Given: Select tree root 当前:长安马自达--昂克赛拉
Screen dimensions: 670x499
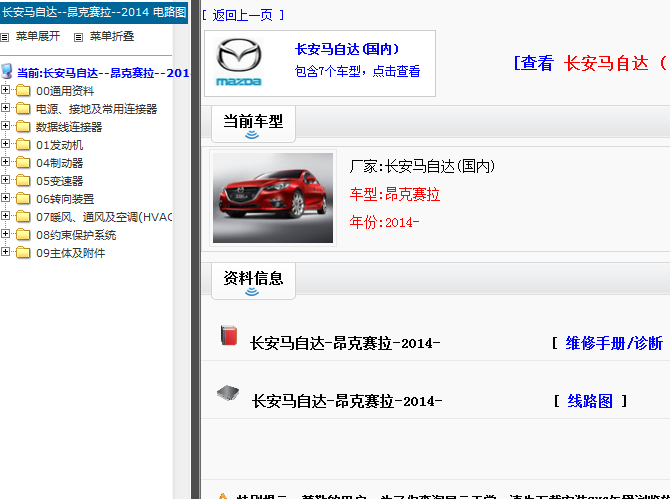Looking at the screenshot, I should coord(103,73).
